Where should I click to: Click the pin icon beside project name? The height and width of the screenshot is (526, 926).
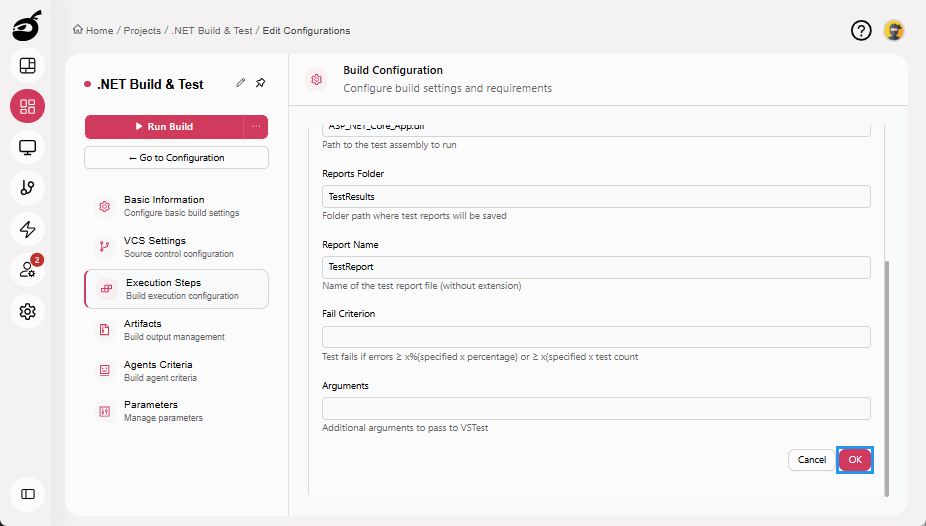tap(260, 83)
